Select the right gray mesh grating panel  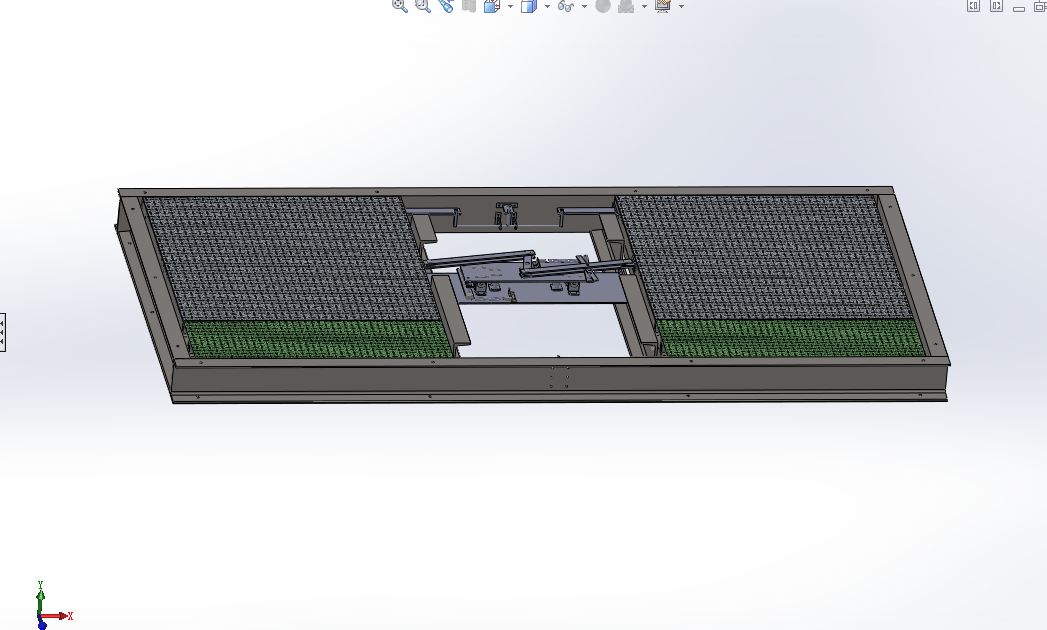point(761,257)
